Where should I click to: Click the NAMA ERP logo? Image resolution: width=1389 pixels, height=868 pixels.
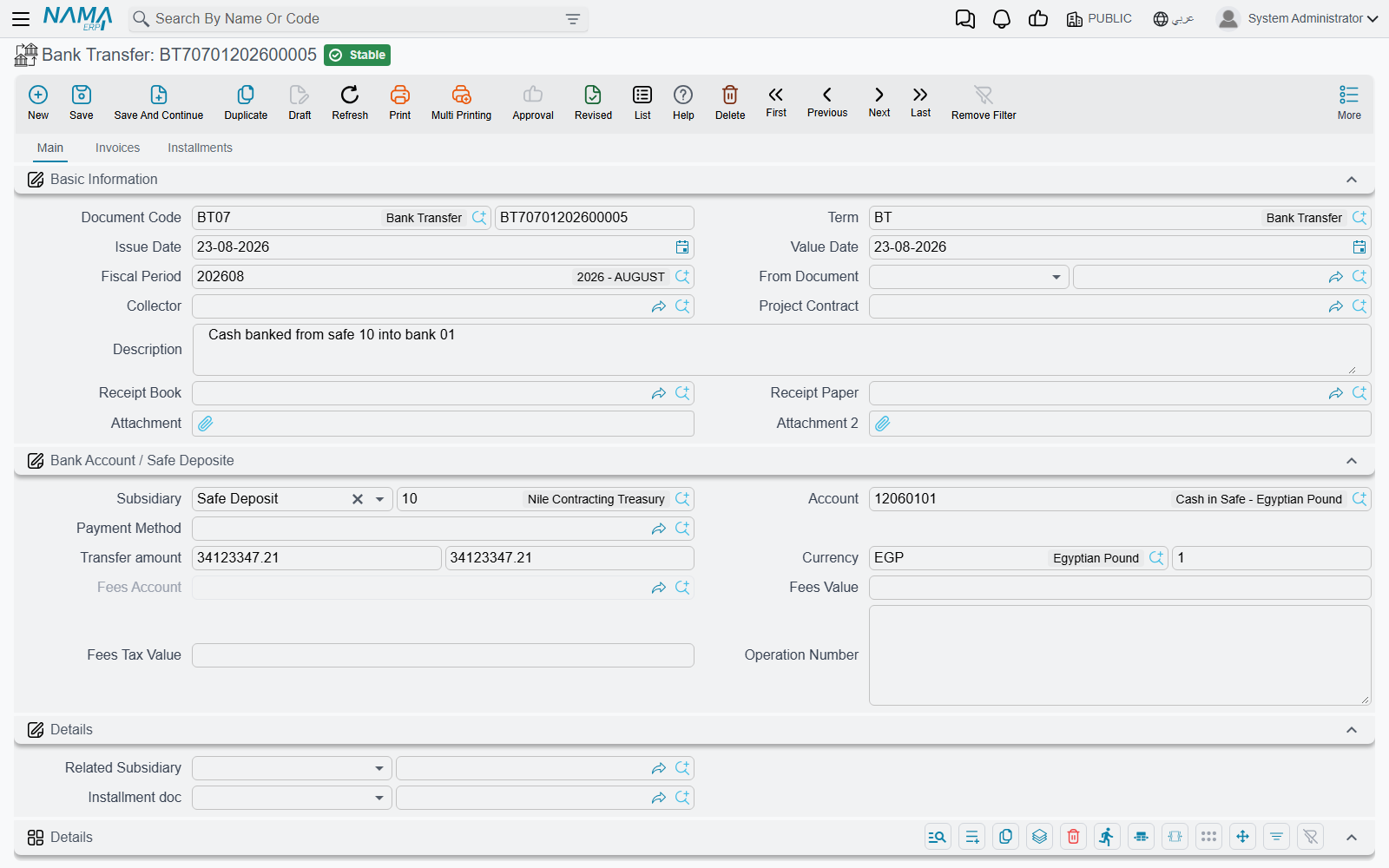[78, 18]
